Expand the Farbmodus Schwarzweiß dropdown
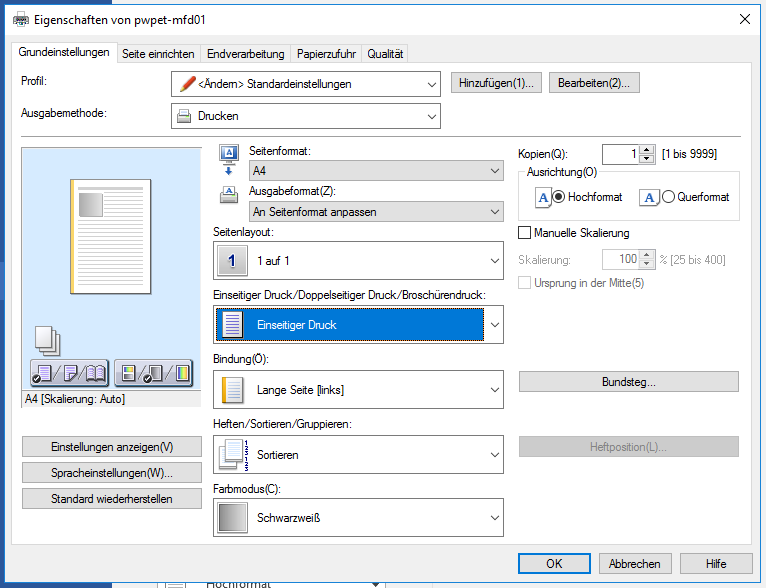 click(x=358, y=518)
